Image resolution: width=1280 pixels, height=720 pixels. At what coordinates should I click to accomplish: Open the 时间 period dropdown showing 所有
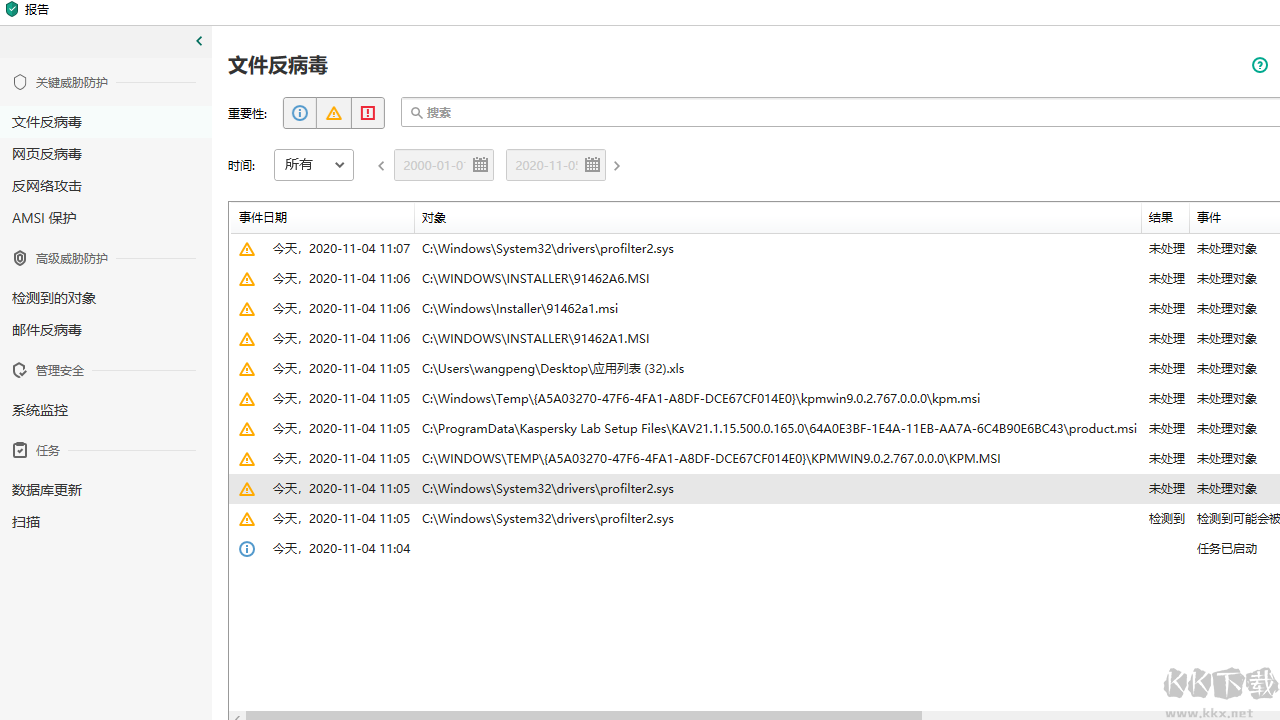314,165
